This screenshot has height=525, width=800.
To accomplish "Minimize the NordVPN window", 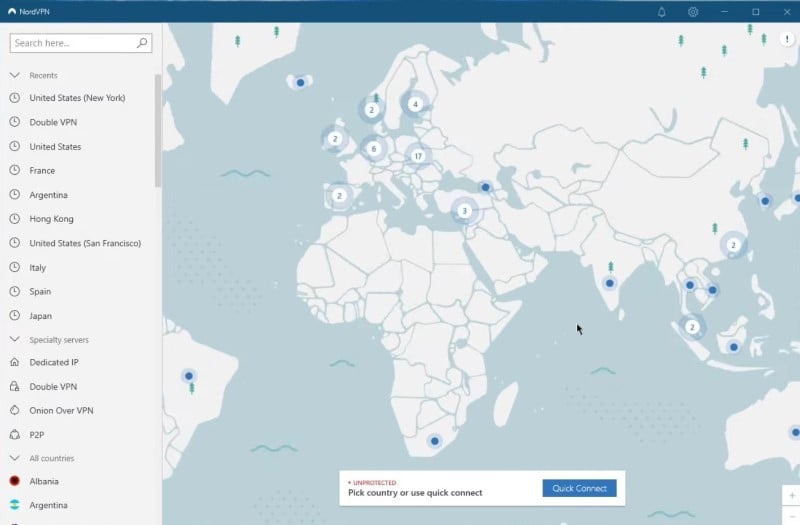I will (724, 12).
